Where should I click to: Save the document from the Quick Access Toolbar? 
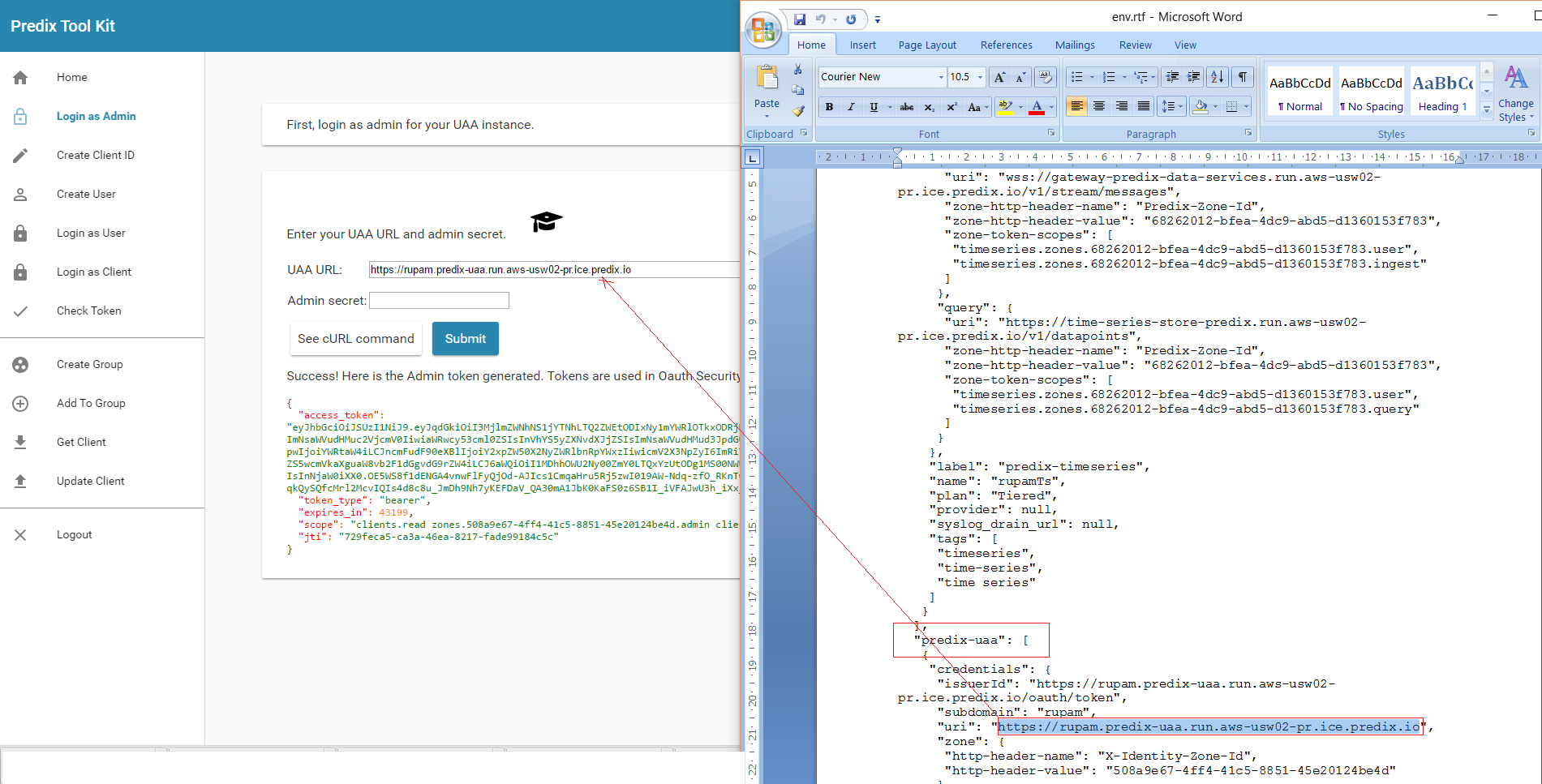(x=800, y=19)
